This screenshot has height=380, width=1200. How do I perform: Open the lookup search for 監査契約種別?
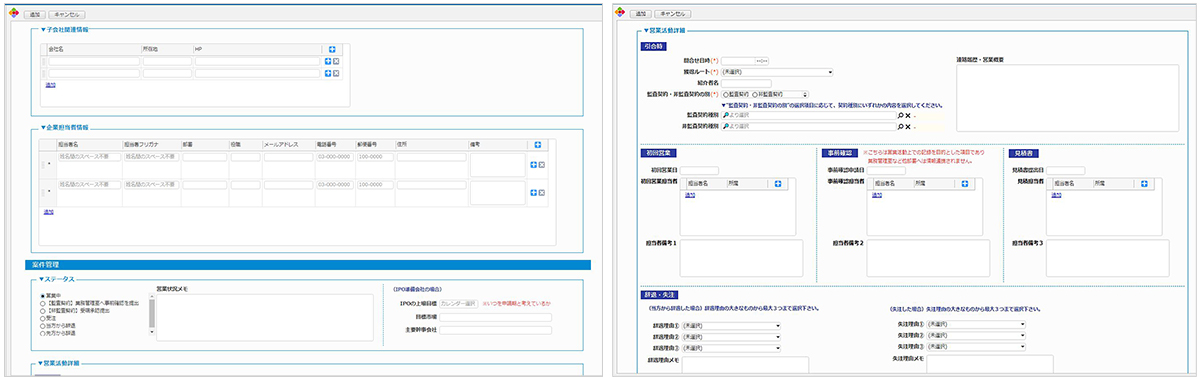(x=900, y=115)
